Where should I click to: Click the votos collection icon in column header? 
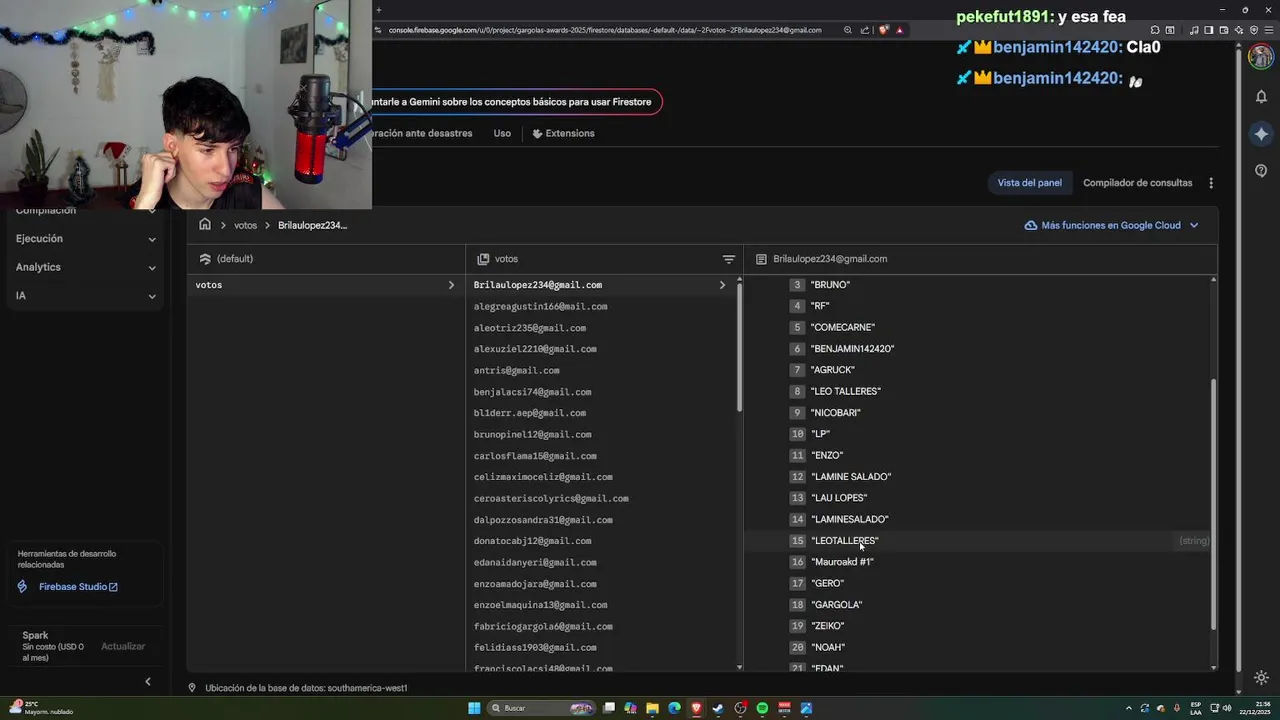point(483,259)
